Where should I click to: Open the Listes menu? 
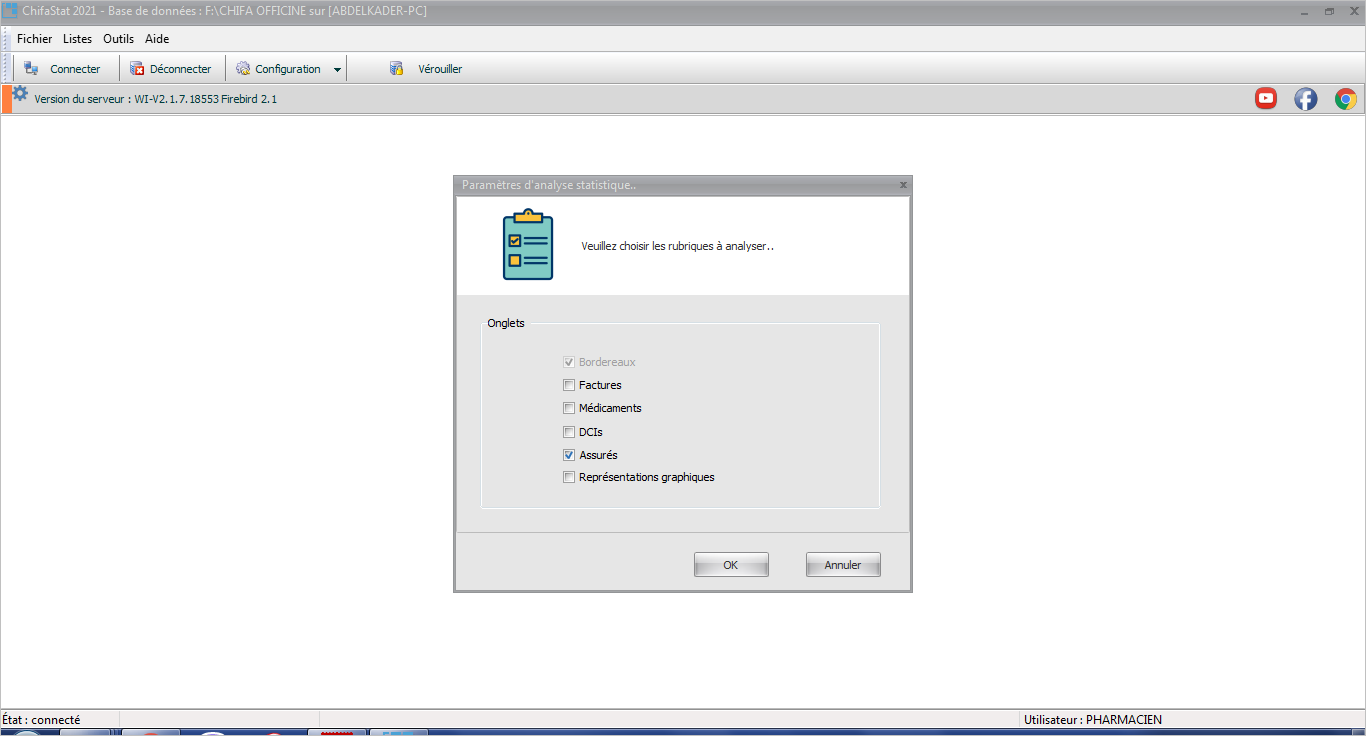(77, 39)
